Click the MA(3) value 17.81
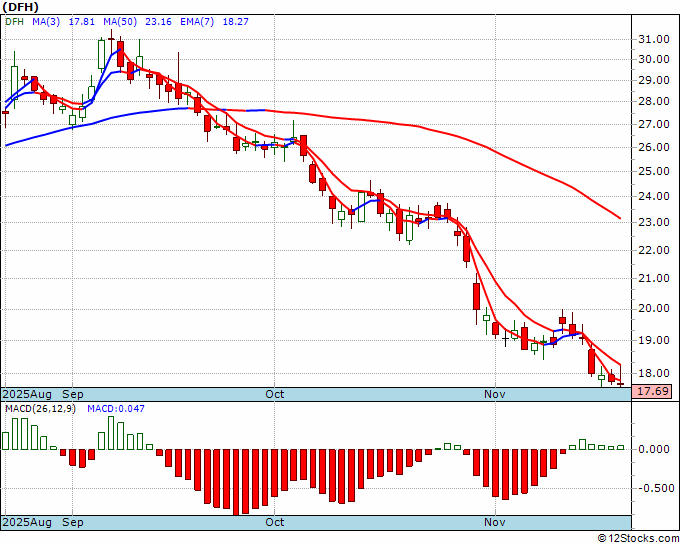 point(82,22)
